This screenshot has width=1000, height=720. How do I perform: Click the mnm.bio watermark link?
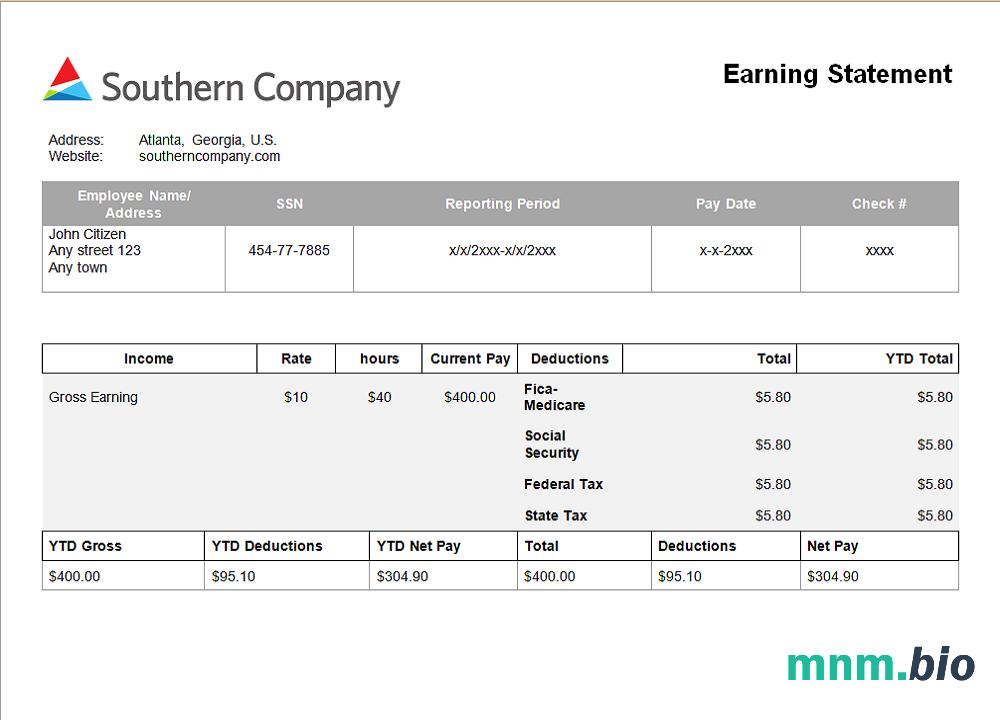click(x=880, y=664)
